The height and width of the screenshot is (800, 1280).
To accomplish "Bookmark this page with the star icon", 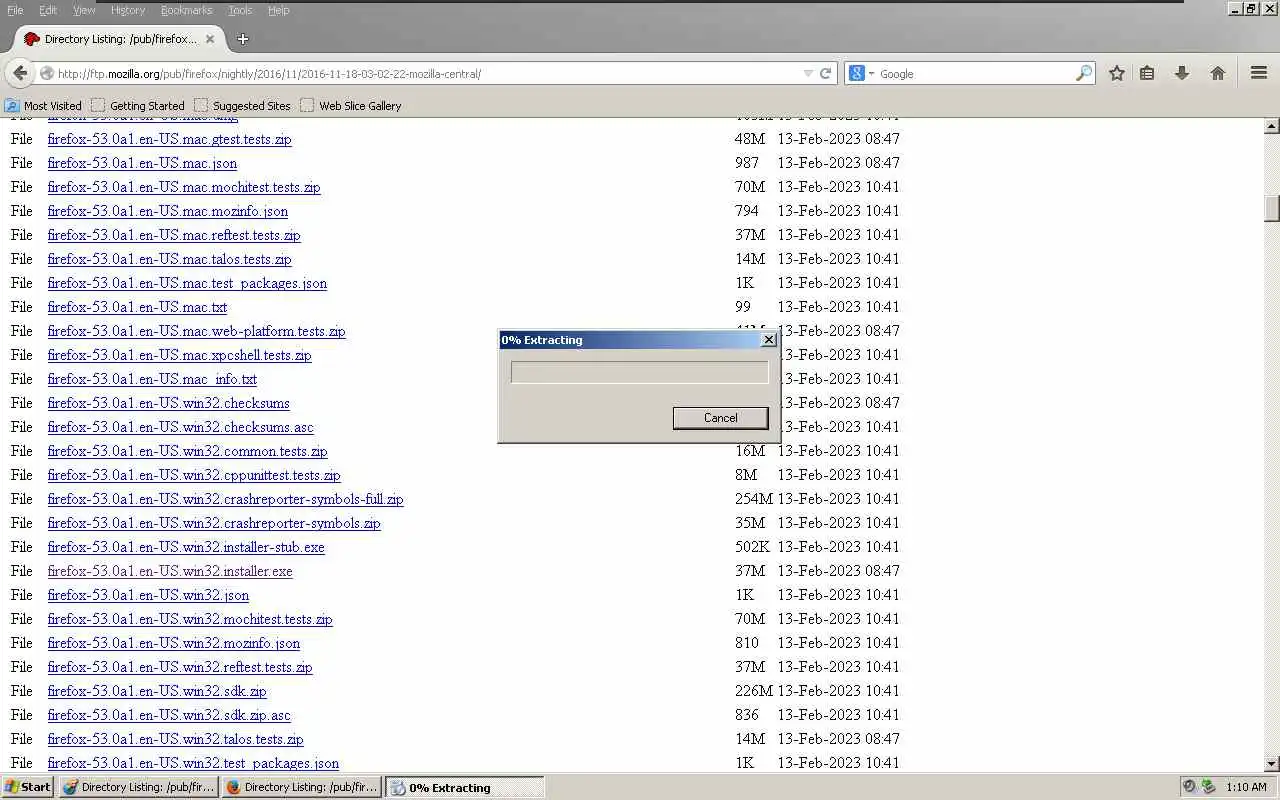I will click(x=1117, y=73).
